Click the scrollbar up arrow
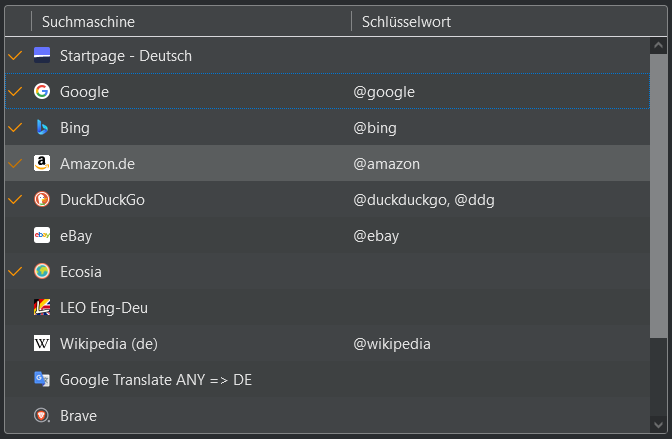Viewport: 672px width, 439px height. (x=659, y=45)
